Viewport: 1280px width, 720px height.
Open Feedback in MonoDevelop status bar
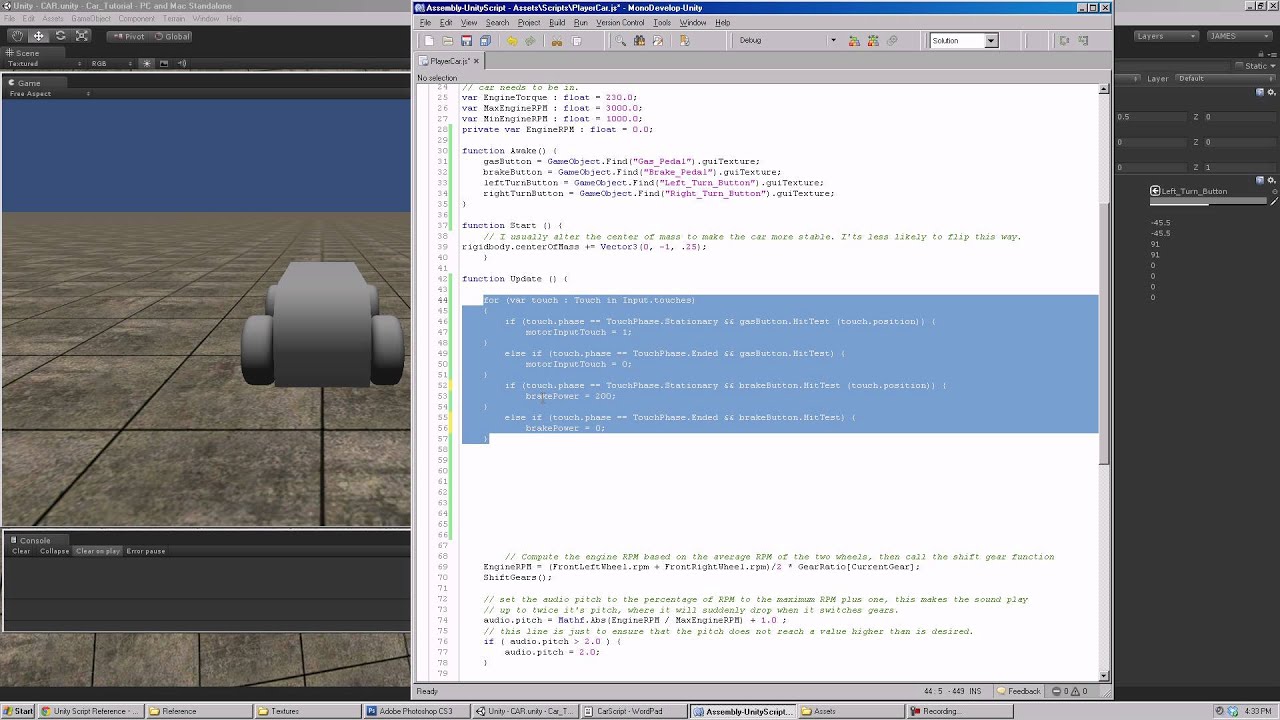click(1017, 691)
